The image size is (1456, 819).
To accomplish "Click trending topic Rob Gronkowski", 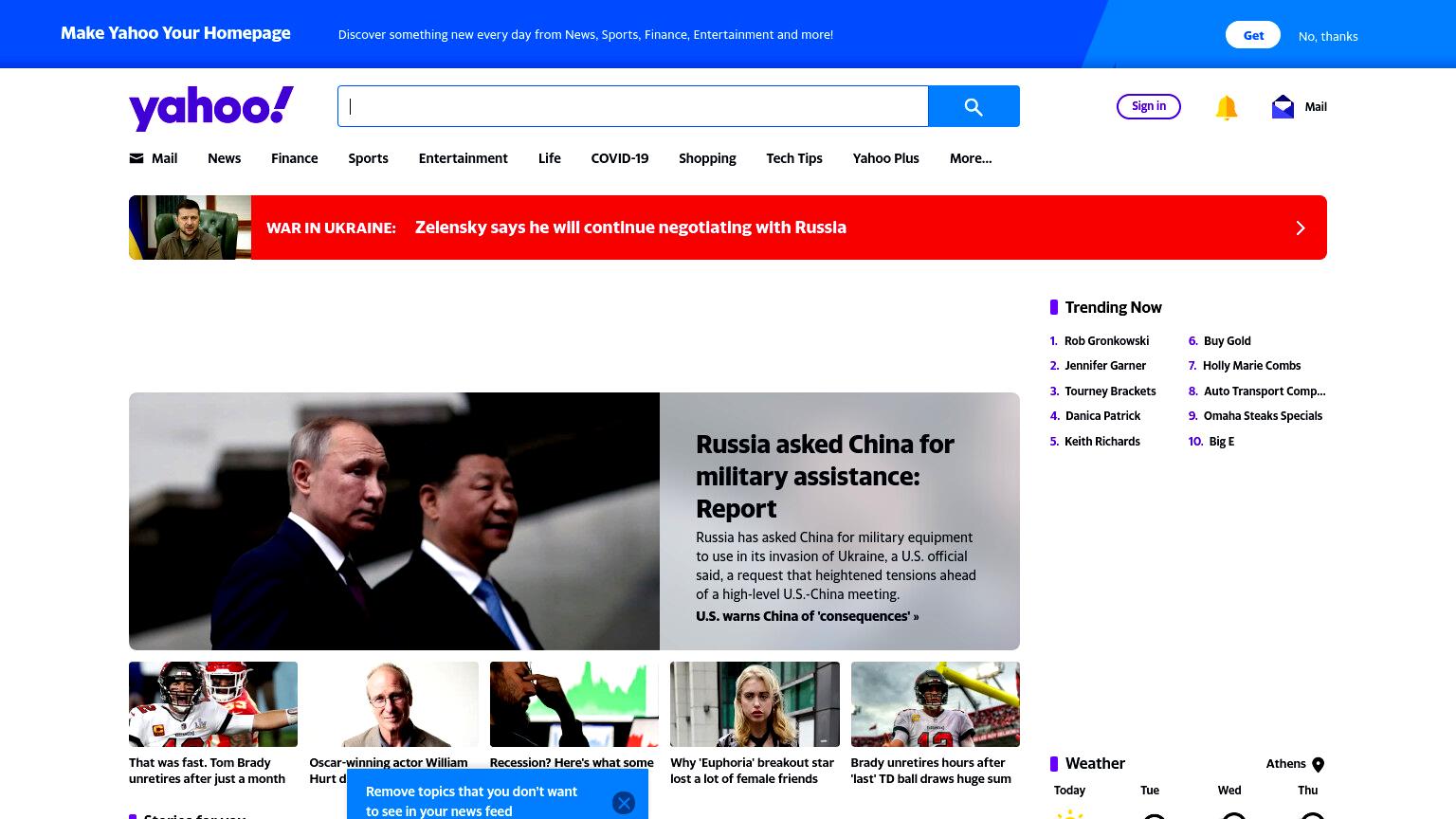I will pos(1106,341).
